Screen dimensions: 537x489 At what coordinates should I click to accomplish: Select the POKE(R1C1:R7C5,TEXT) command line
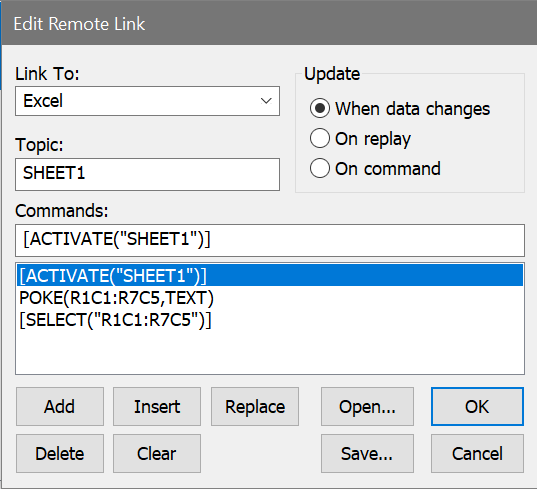point(116,298)
